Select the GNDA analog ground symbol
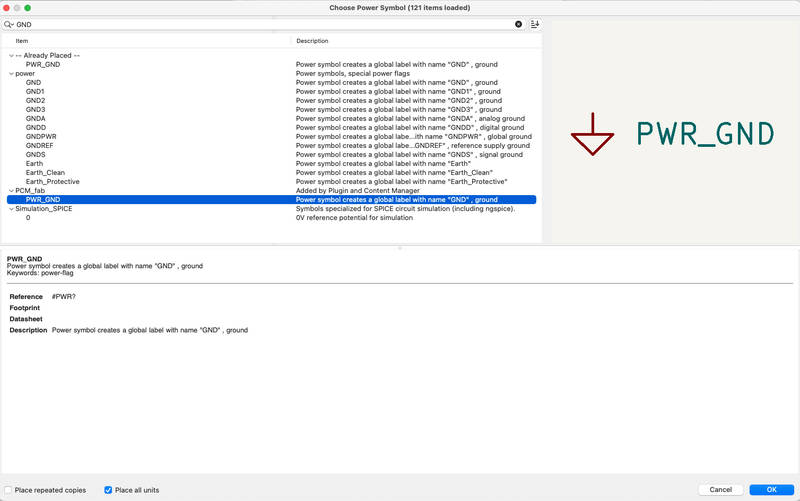 click(35, 118)
